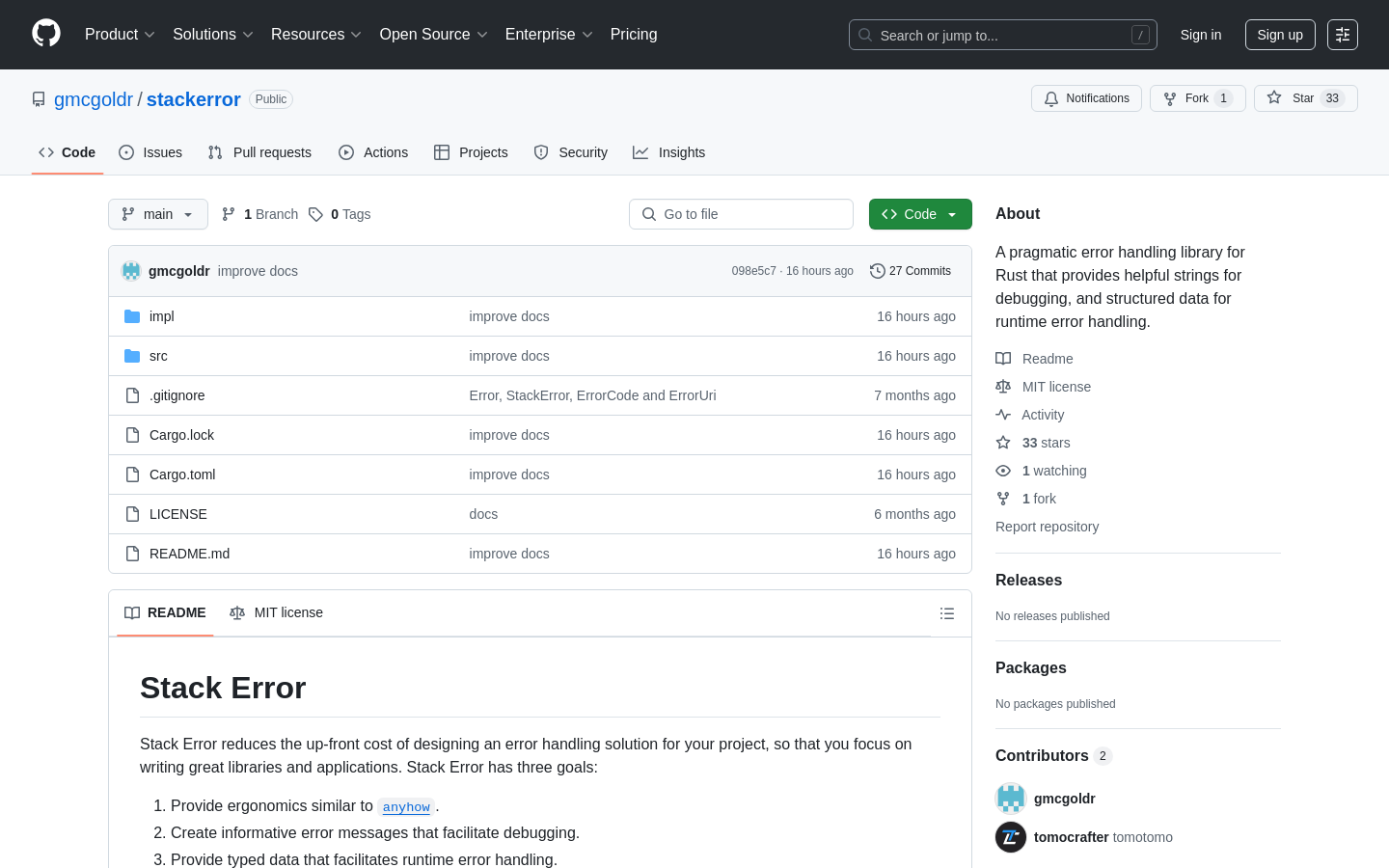Click the star icon to star repository
The width and height of the screenshot is (1389, 868).
point(1274,98)
